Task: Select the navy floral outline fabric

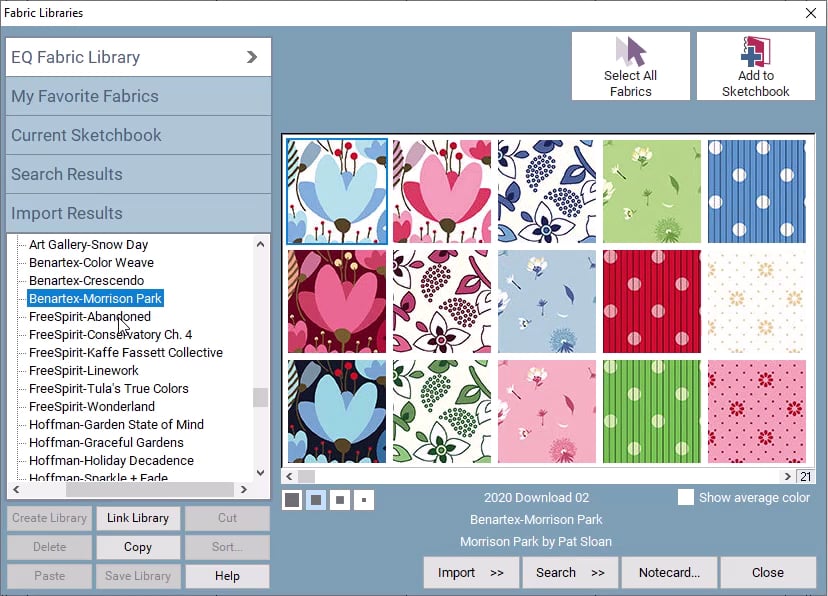Action: 547,191
